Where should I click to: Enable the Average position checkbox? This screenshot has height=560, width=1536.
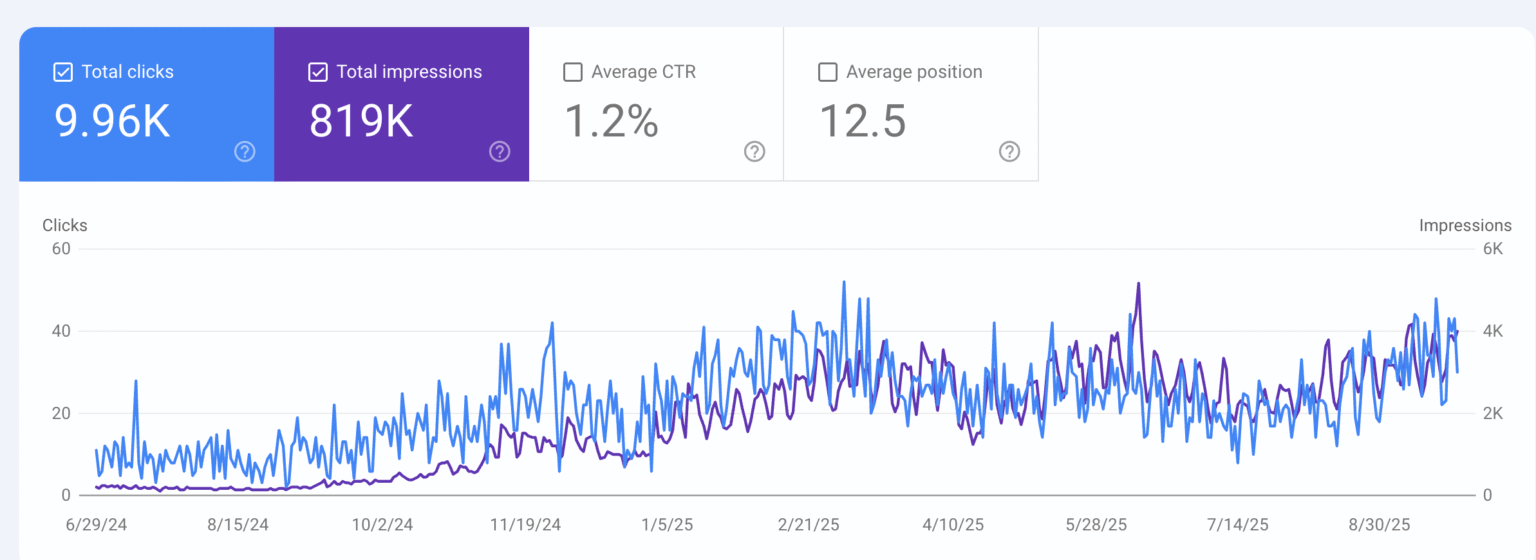pos(828,72)
